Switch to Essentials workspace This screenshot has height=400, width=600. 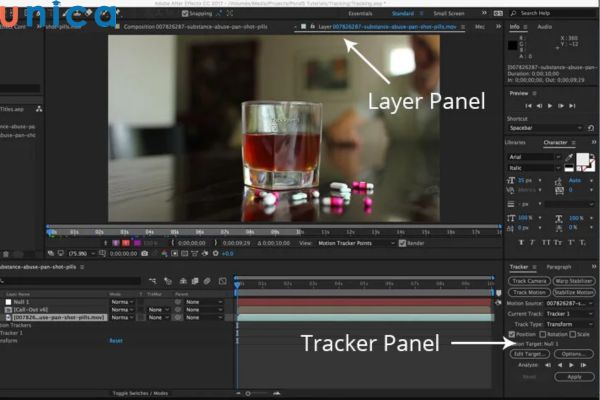[x=360, y=14]
